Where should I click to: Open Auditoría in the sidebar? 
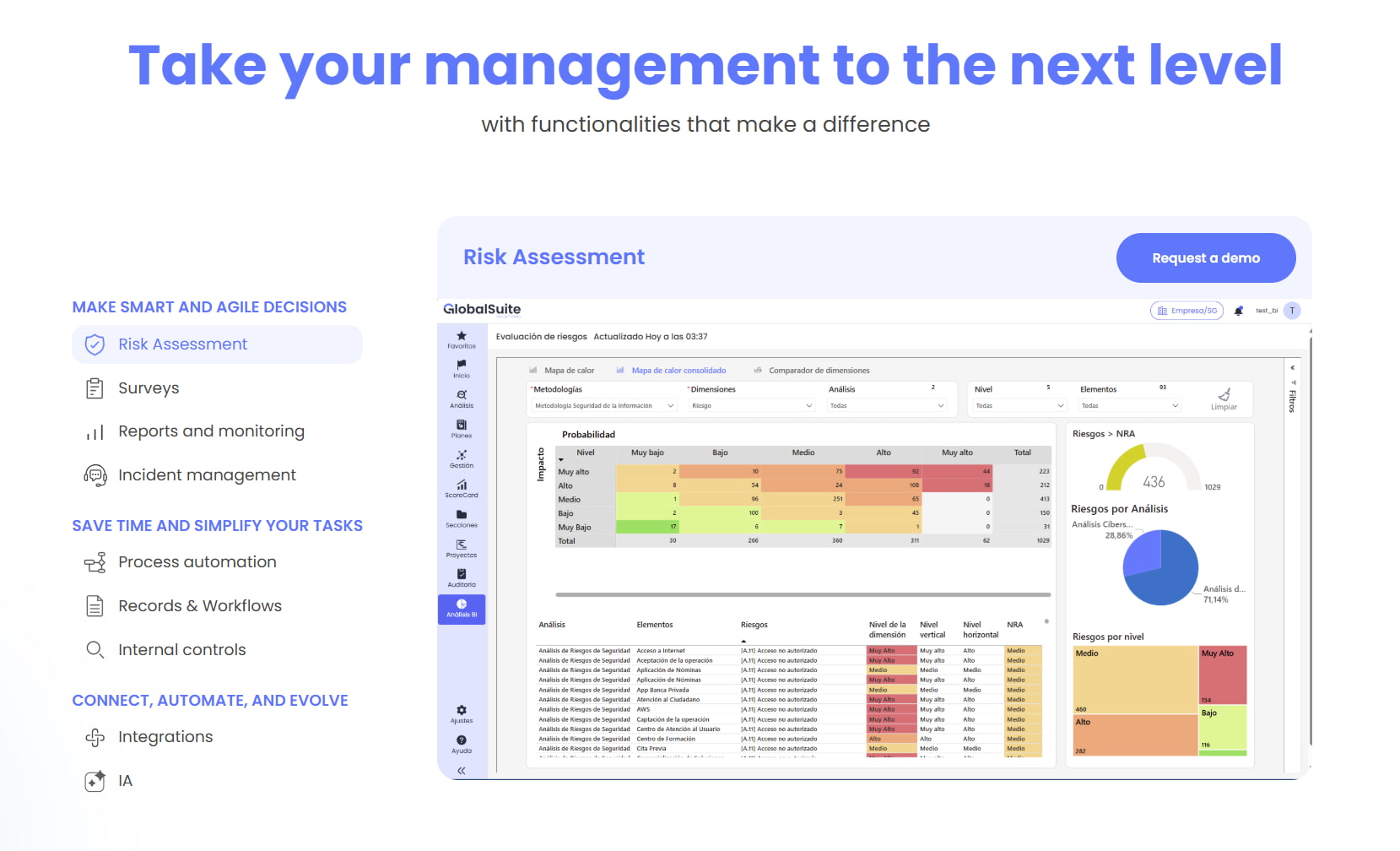(462, 577)
